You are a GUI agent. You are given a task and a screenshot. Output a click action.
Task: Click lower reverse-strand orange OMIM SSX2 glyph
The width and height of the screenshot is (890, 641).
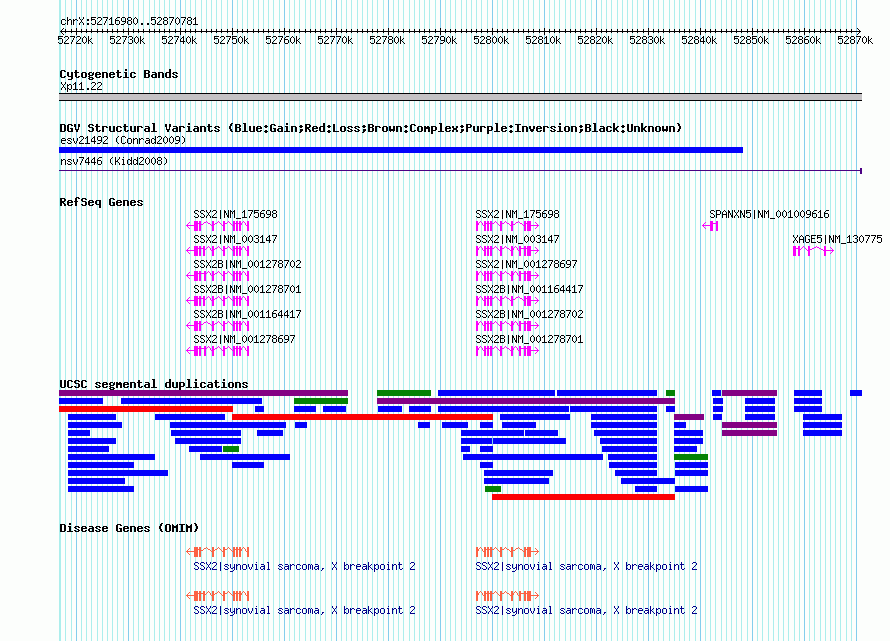[x=218, y=596]
